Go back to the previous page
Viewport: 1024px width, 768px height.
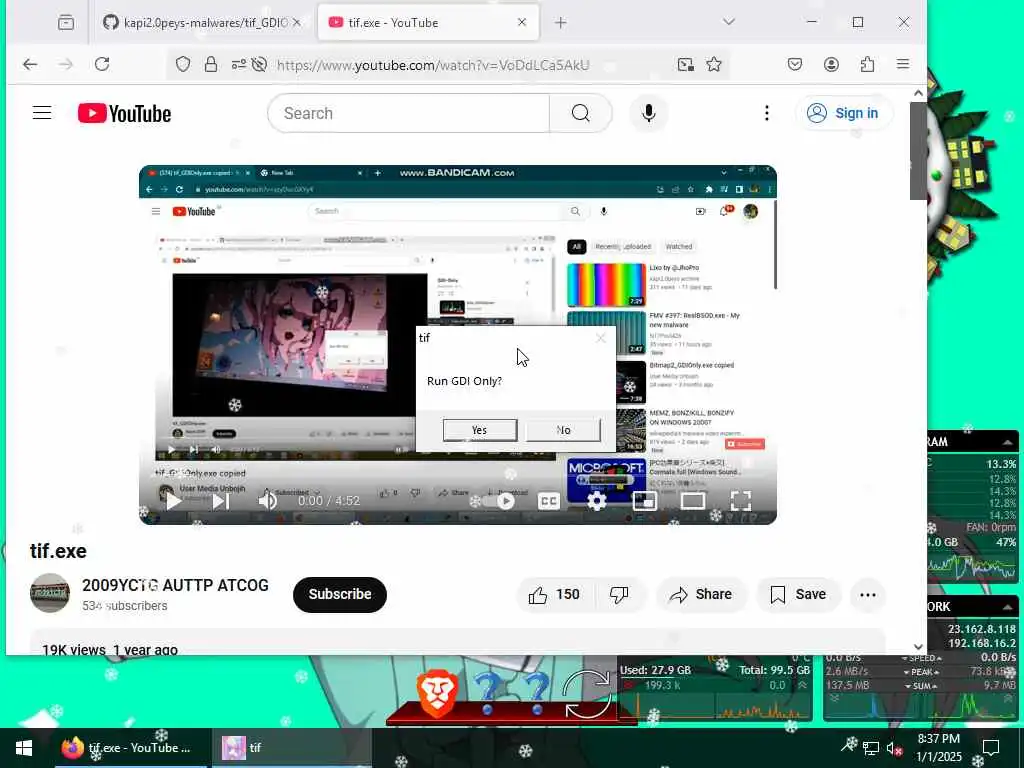(x=30, y=64)
